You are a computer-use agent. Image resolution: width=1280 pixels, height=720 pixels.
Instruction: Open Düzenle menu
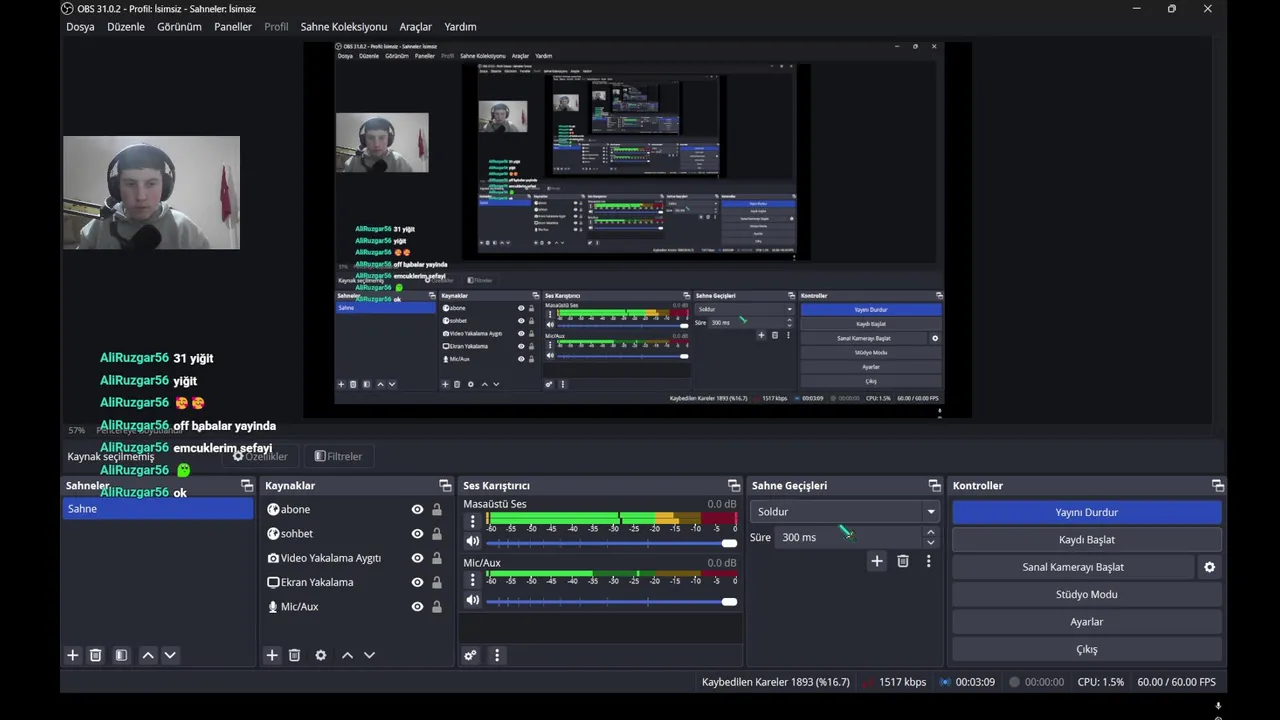tap(126, 27)
